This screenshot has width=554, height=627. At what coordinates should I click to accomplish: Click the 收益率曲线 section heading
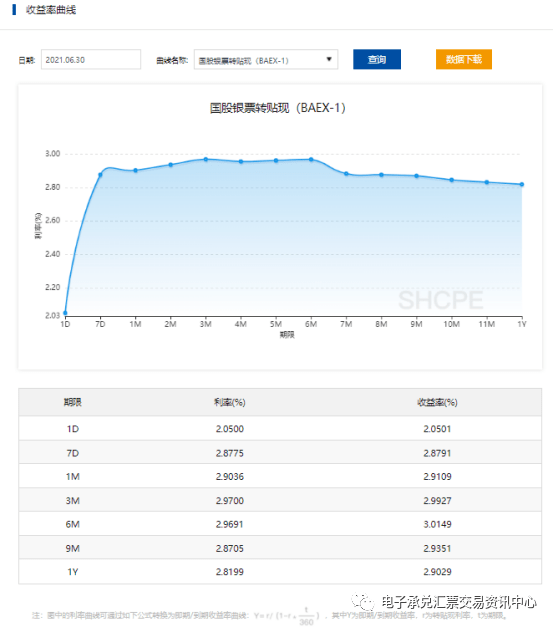point(51,10)
